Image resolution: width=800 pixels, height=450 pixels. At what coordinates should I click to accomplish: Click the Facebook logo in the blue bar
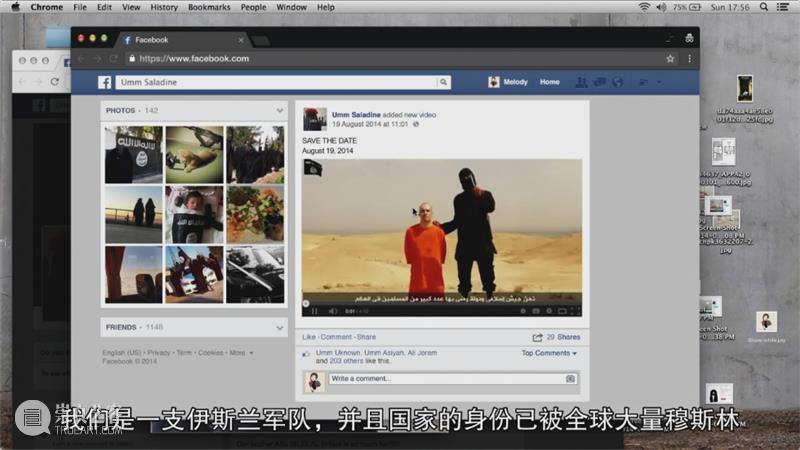coord(105,82)
